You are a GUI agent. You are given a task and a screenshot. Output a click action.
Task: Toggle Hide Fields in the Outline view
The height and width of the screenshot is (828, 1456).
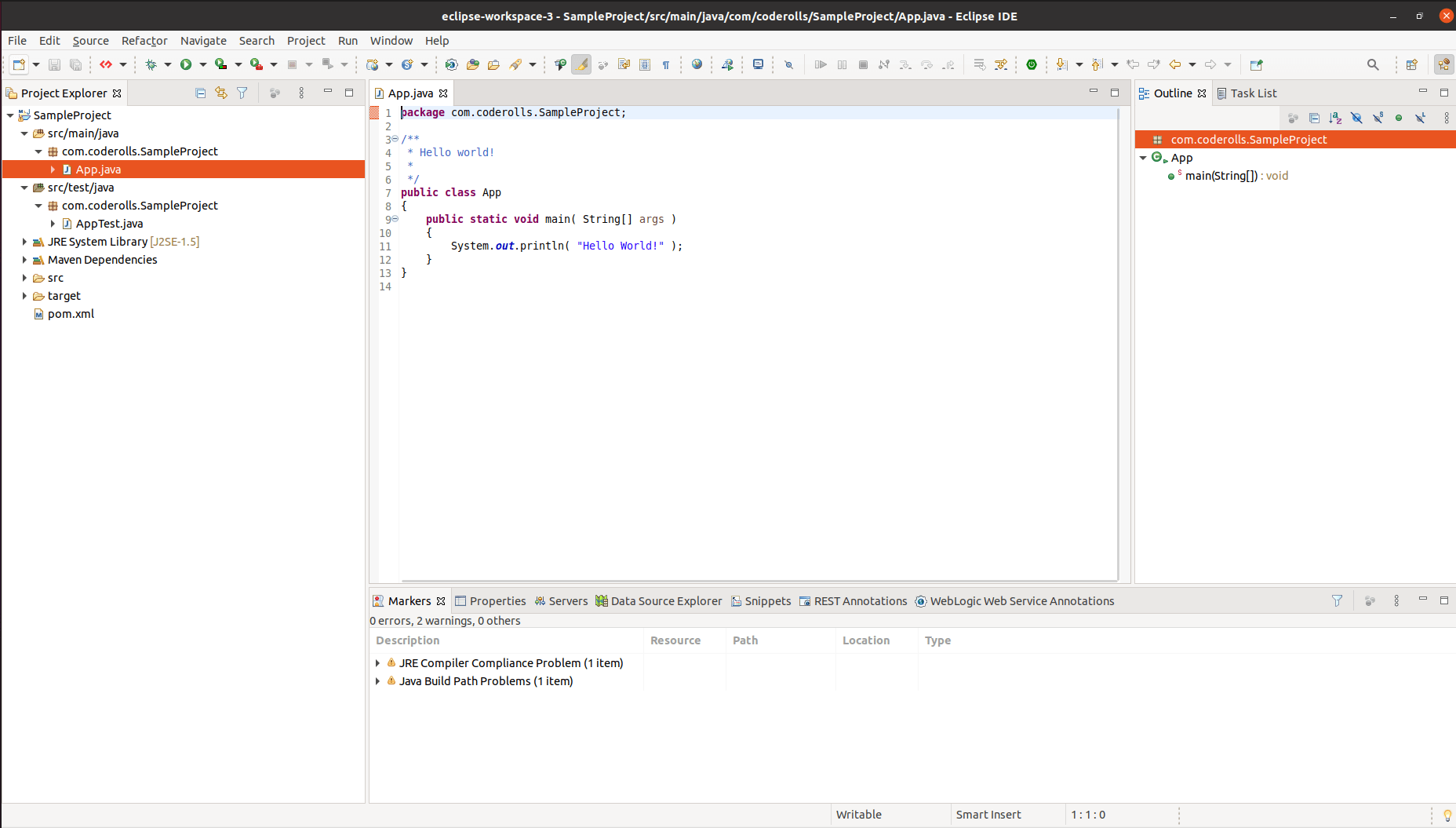tap(1356, 118)
